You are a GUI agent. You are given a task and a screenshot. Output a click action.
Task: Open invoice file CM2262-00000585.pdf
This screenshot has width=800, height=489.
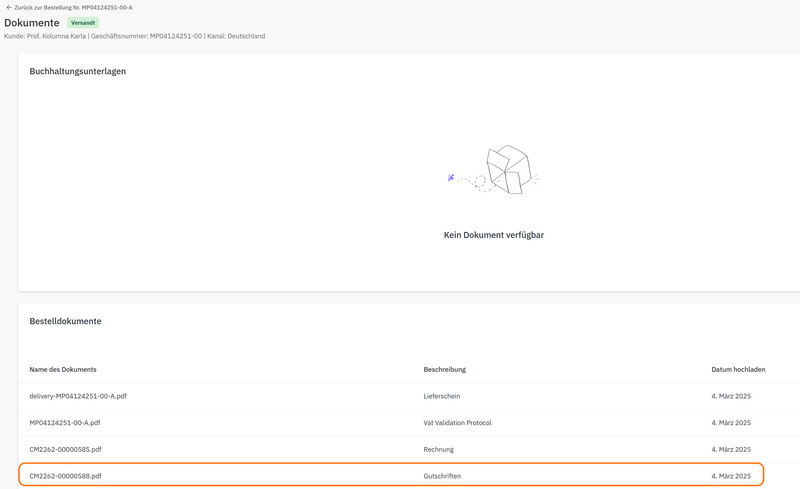(65, 449)
